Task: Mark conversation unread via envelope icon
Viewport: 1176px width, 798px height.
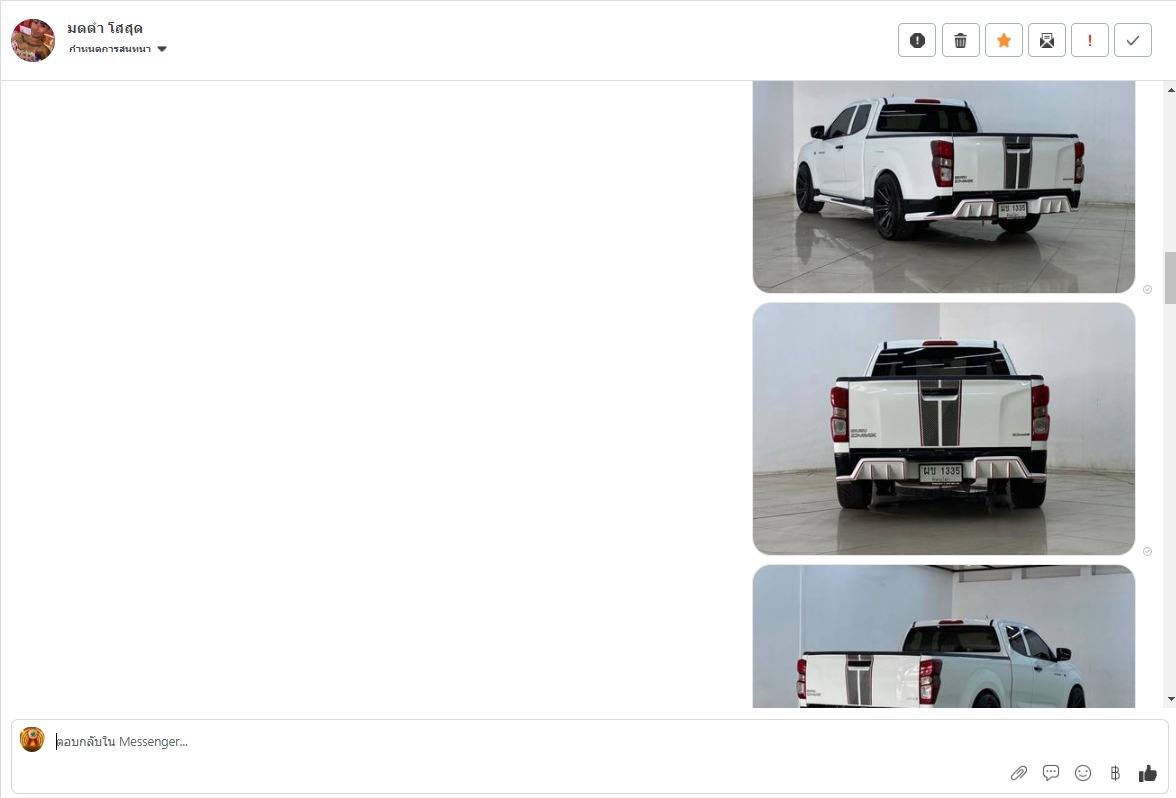Action: pyautogui.click(x=1046, y=40)
